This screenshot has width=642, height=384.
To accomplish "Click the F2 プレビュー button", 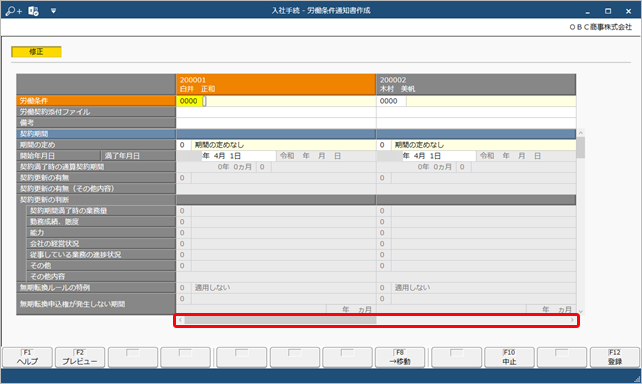I will tap(80, 357).
